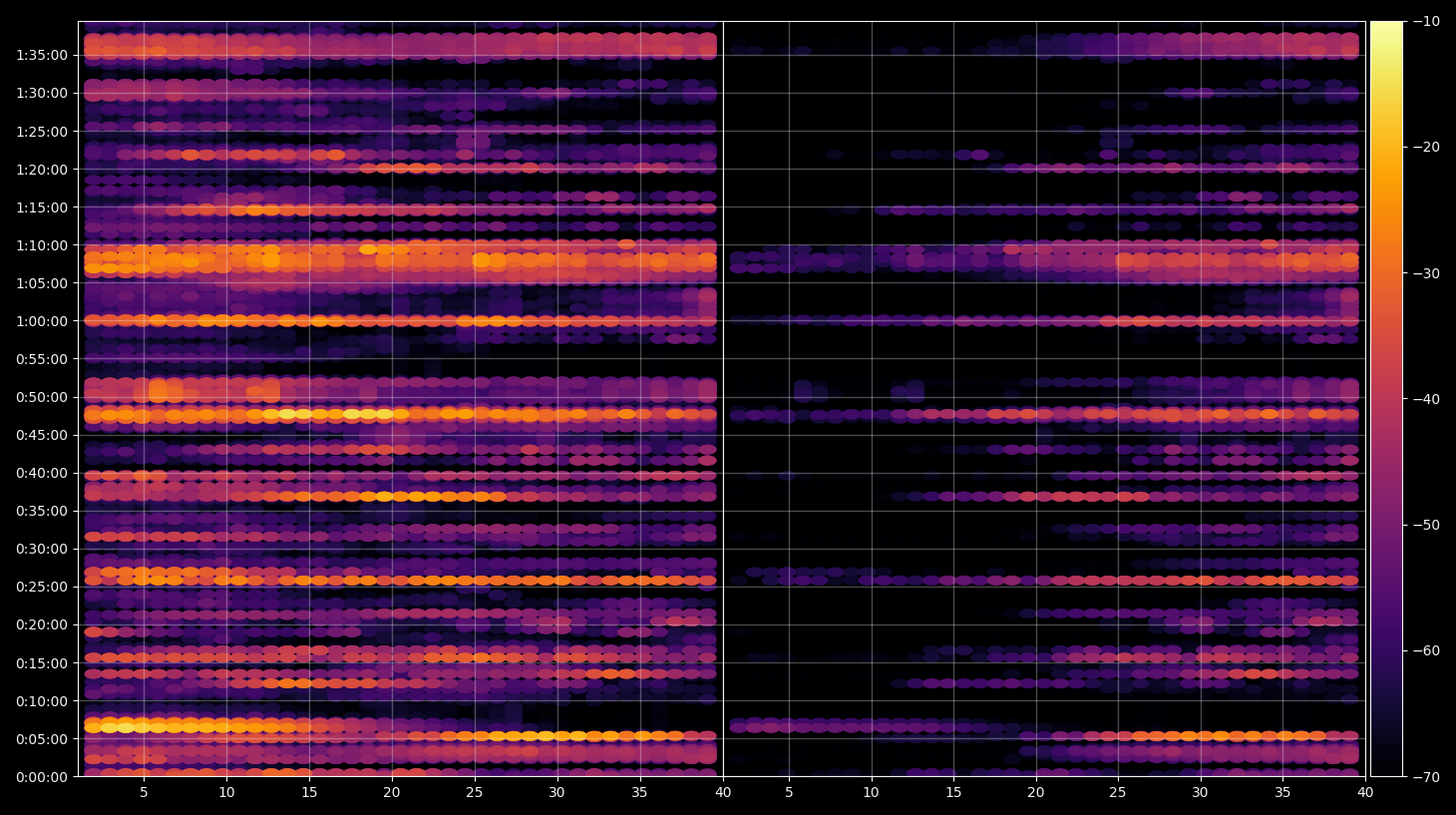Choose the 1:25:00 y-axis label
The height and width of the screenshot is (815, 1456).
pos(42,133)
